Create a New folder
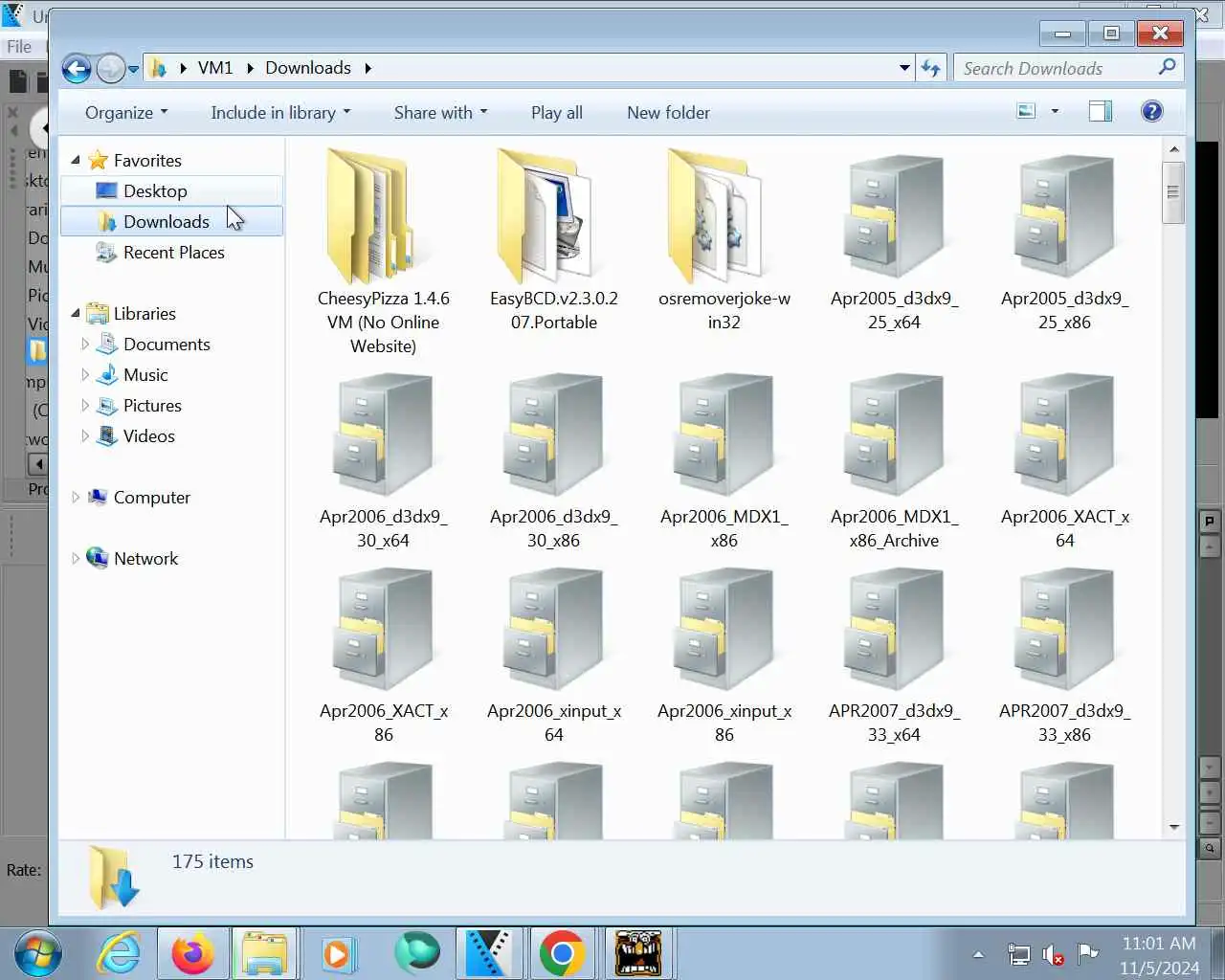Image resolution: width=1225 pixels, height=980 pixels. (668, 113)
